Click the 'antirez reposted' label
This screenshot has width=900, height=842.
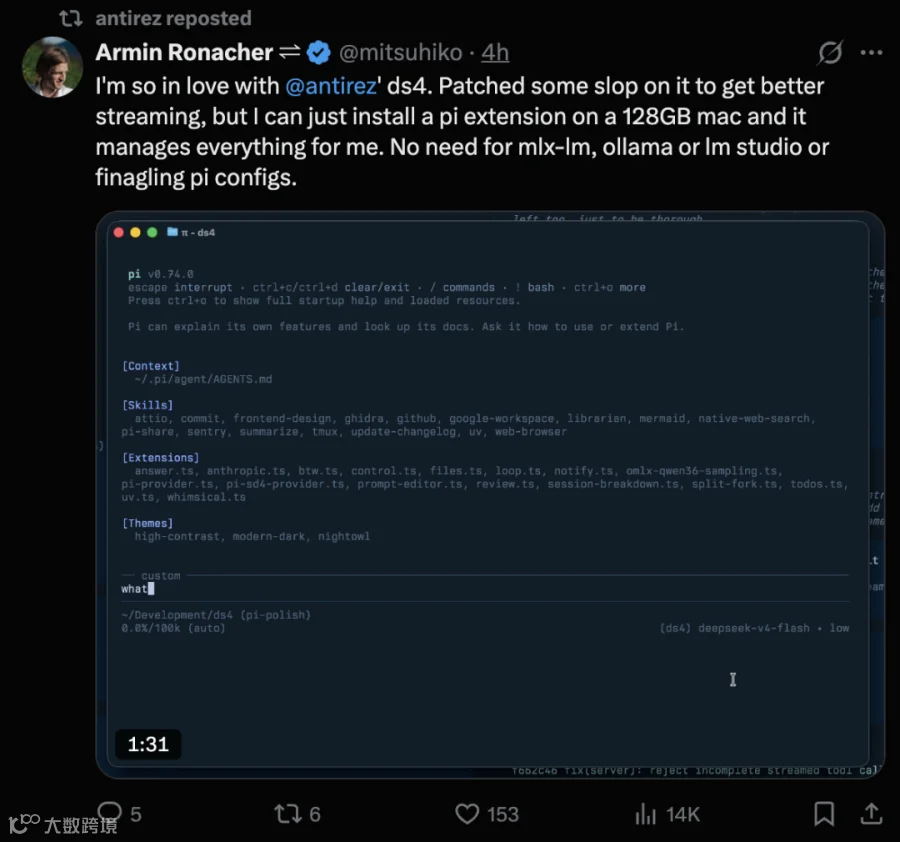[x=173, y=18]
